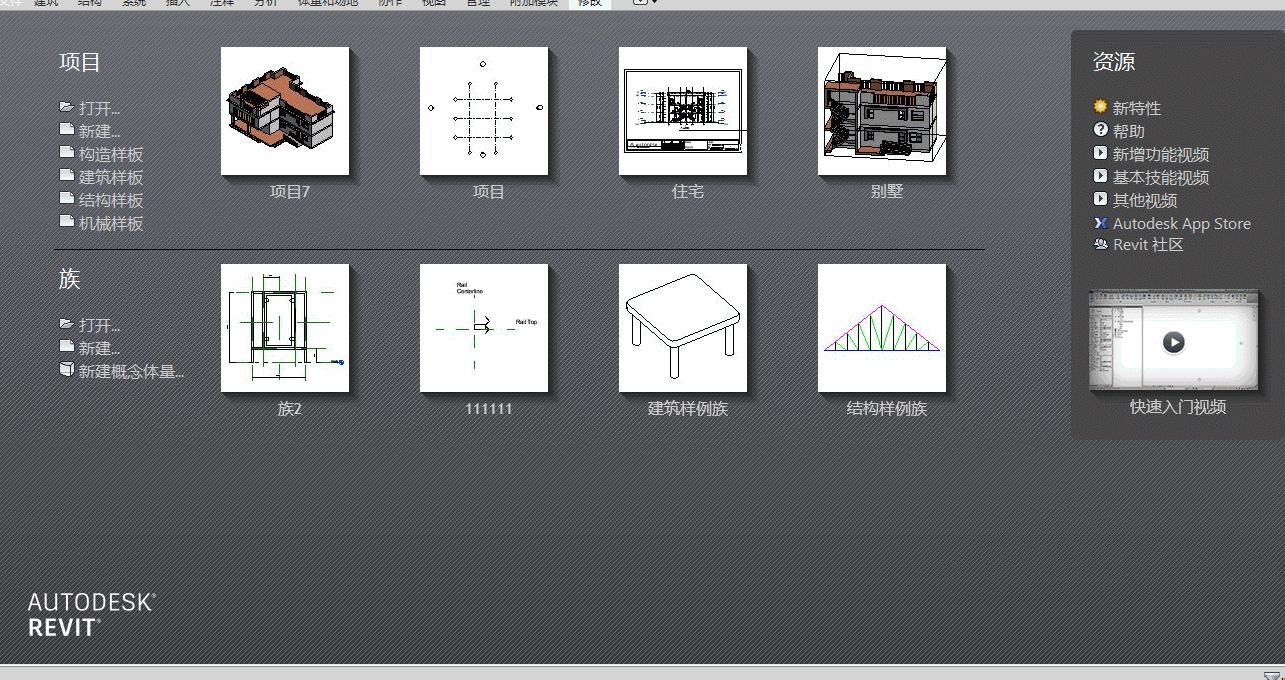
Task: Start a new family with 新建... under 族
Action: click(100, 348)
